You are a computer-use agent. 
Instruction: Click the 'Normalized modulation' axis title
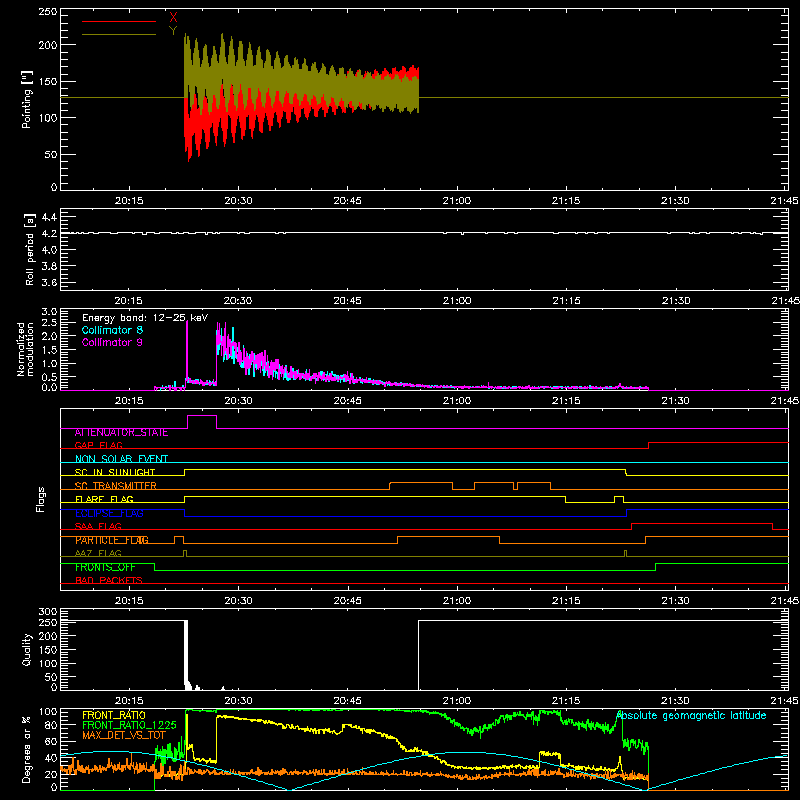click(25, 349)
